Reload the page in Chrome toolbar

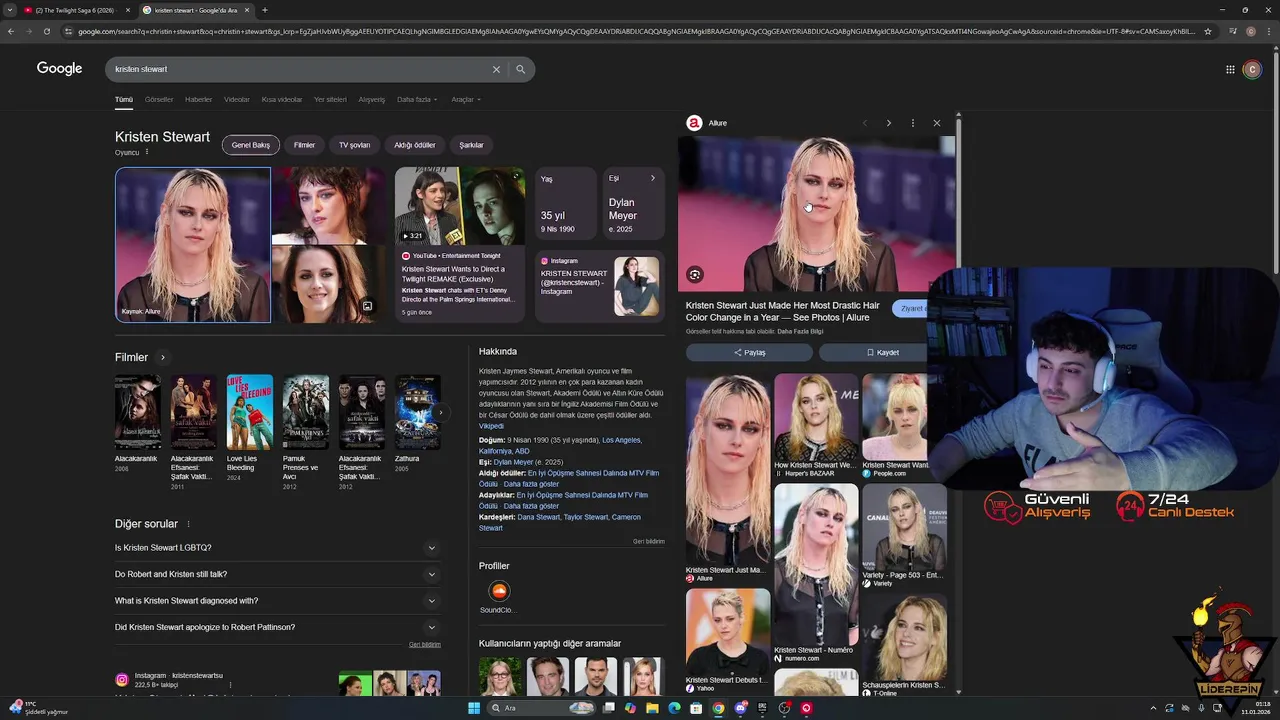[x=46, y=31]
